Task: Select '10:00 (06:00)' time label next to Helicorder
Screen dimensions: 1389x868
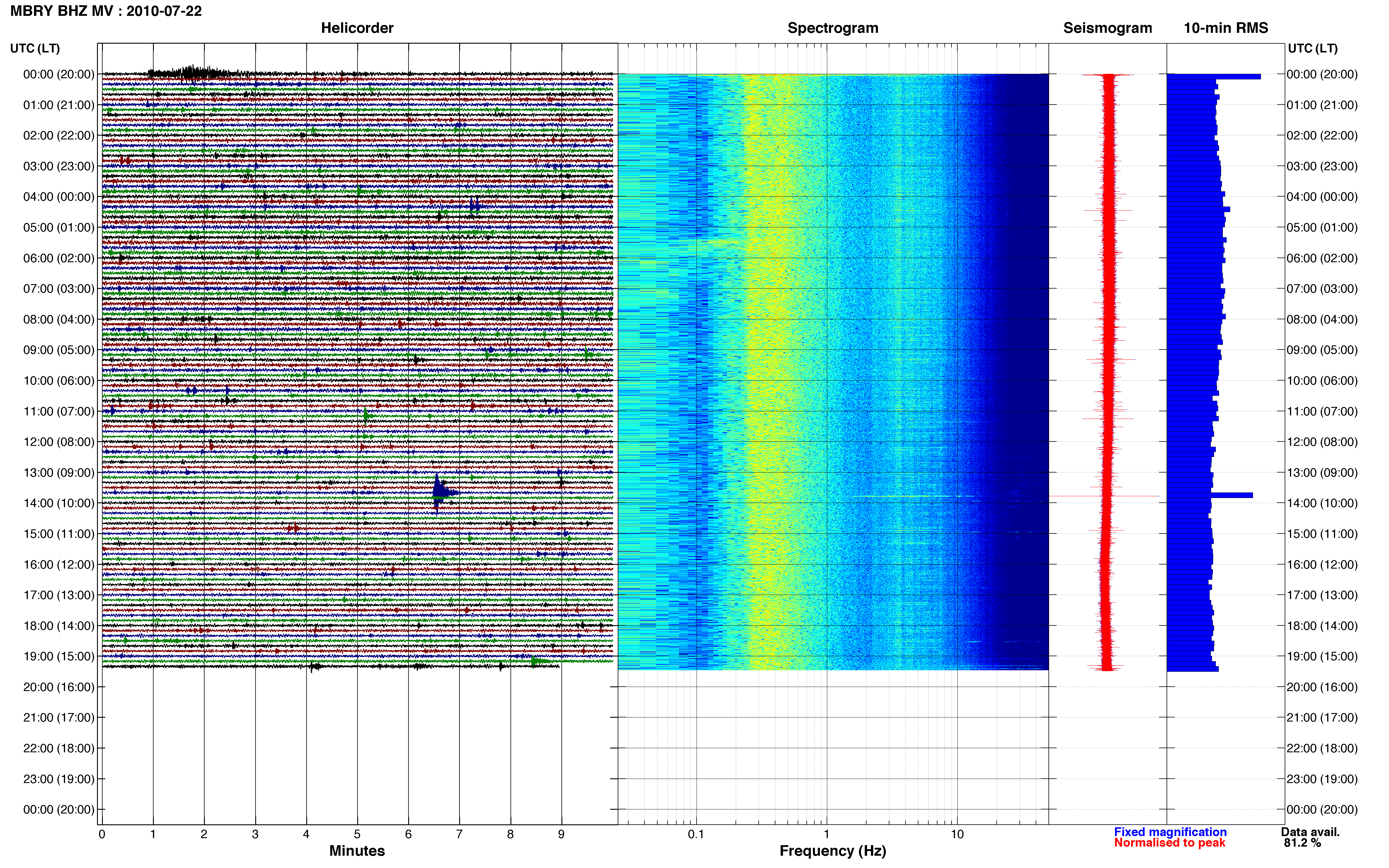Action: click(59, 381)
